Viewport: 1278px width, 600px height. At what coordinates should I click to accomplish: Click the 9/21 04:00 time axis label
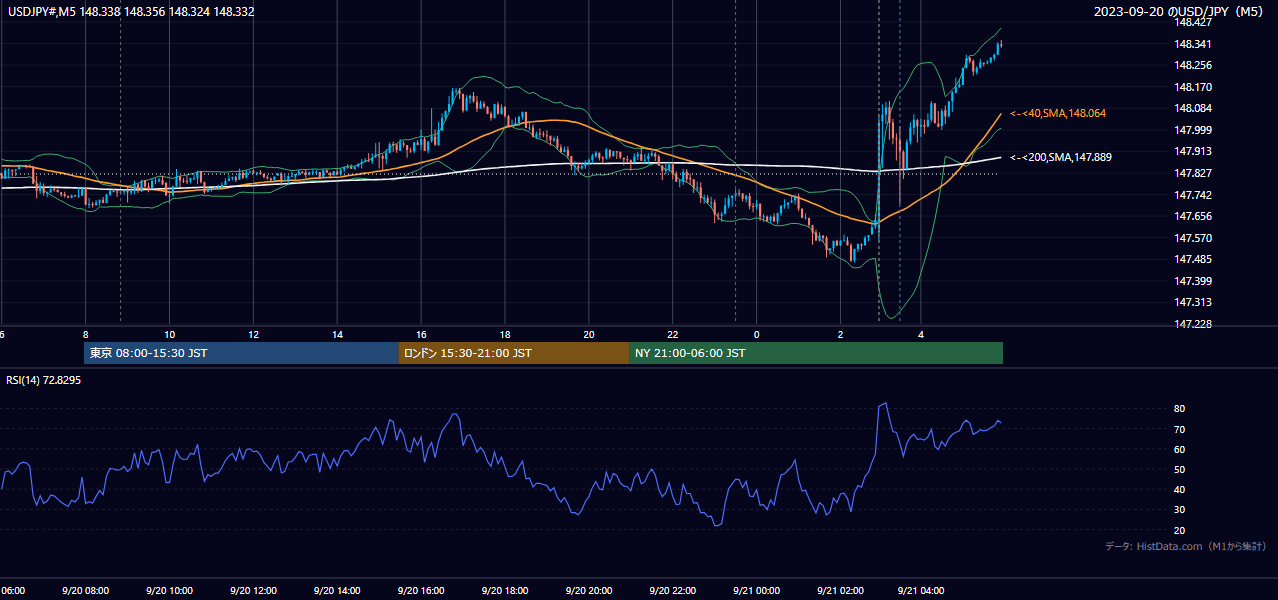click(923, 590)
